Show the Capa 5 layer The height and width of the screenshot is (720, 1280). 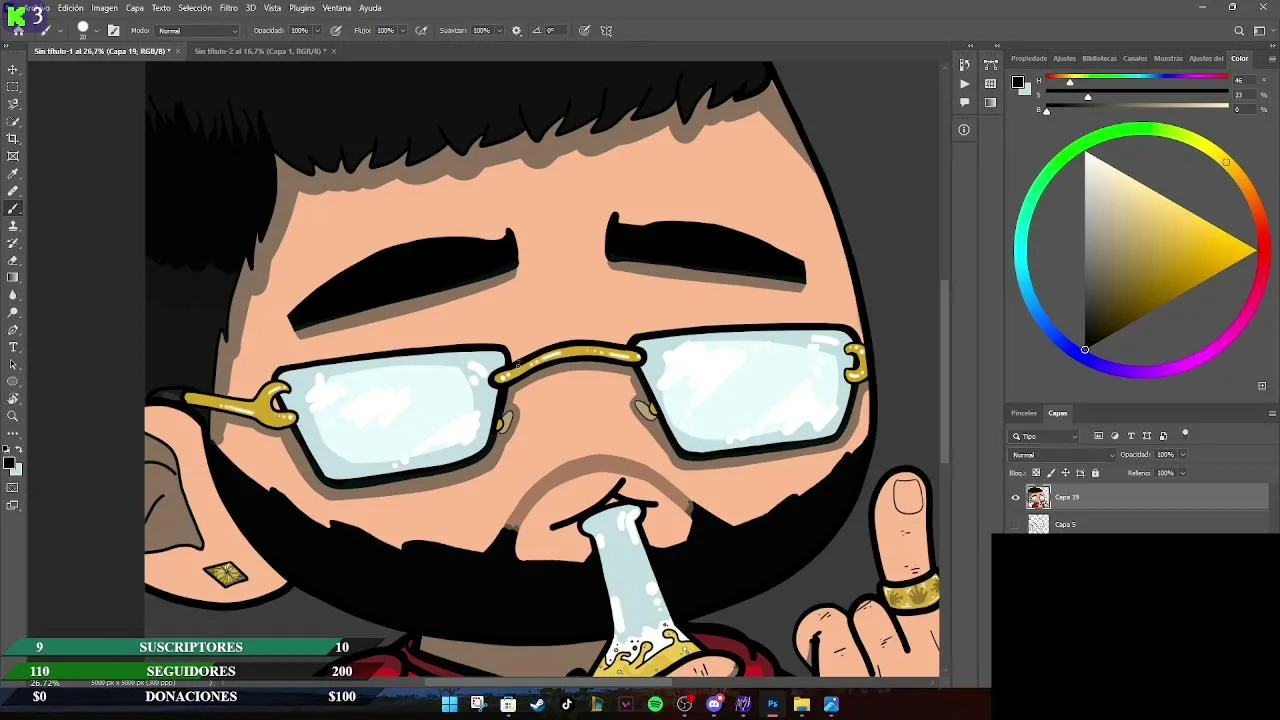pyautogui.click(x=1016, y=524)
